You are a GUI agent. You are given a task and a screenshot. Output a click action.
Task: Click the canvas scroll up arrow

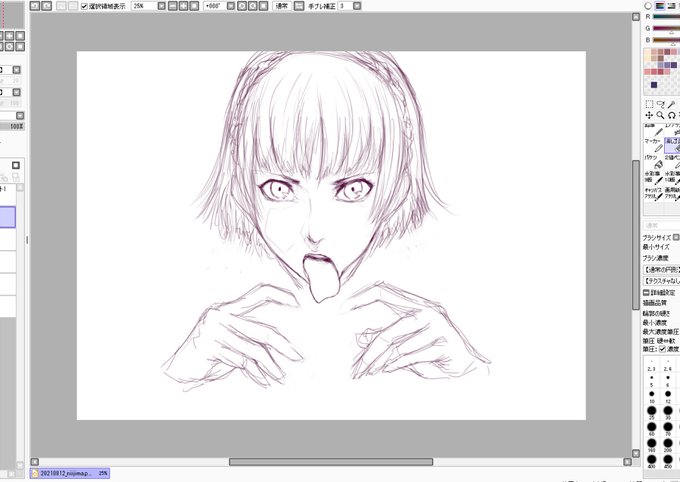click(636, 17)
